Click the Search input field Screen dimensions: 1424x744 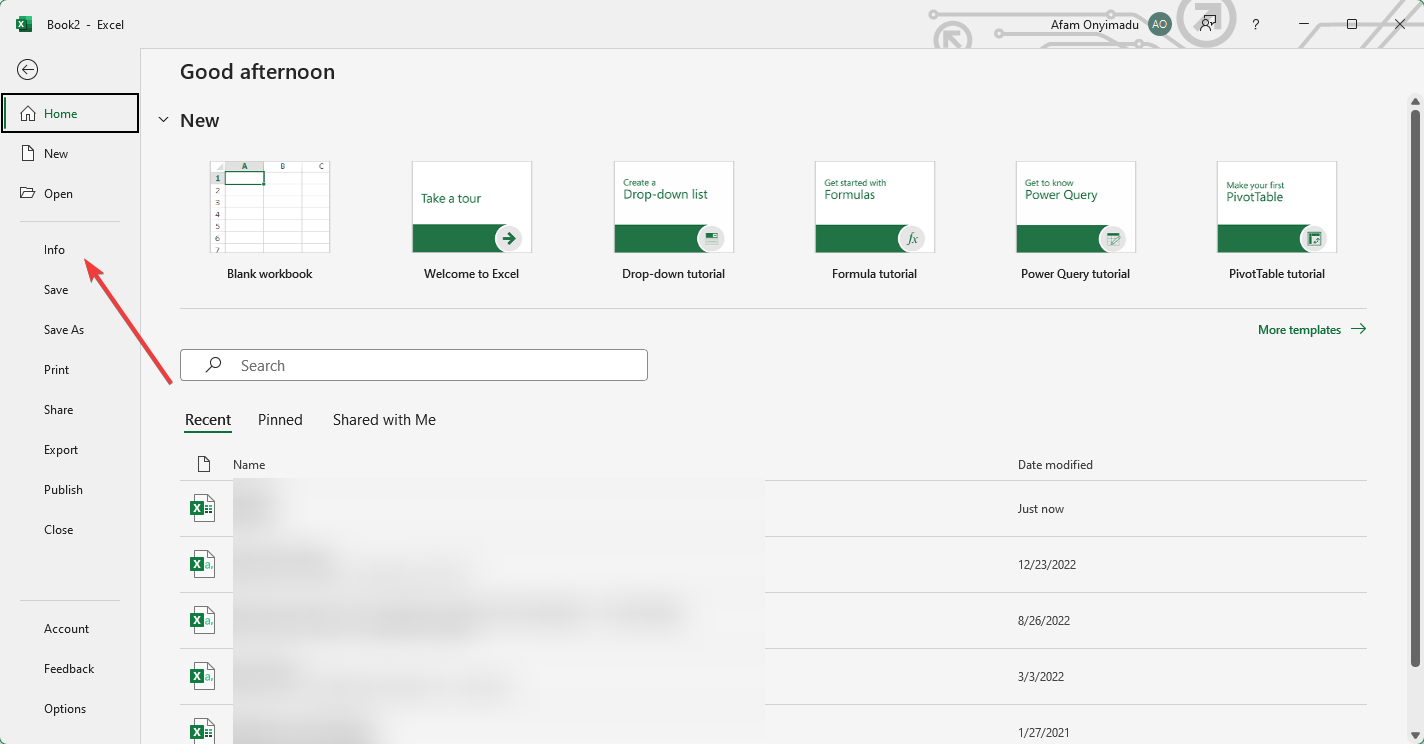(x=414, y=365)
